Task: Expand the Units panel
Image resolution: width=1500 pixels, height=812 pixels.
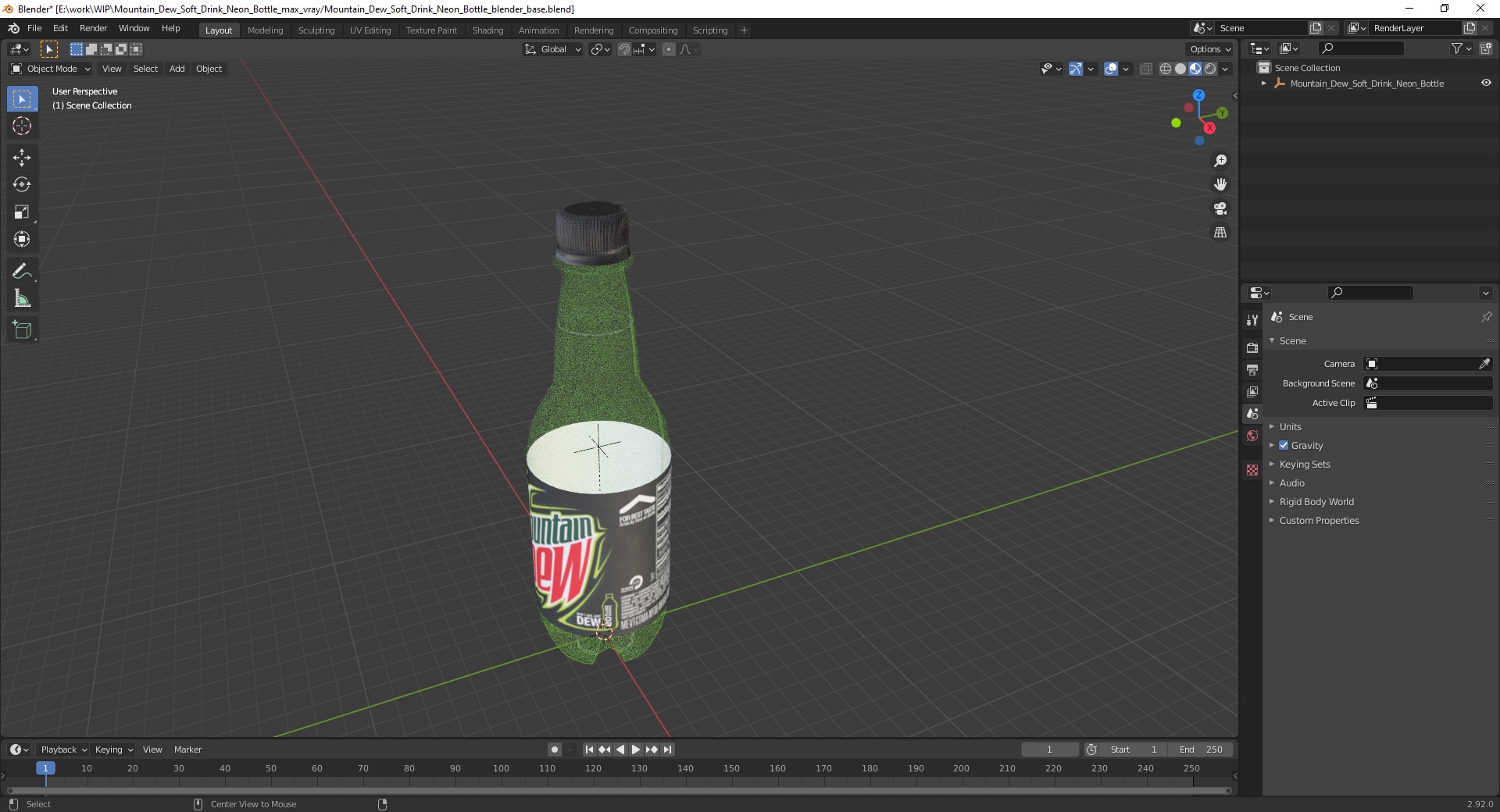Action: 1290,426
